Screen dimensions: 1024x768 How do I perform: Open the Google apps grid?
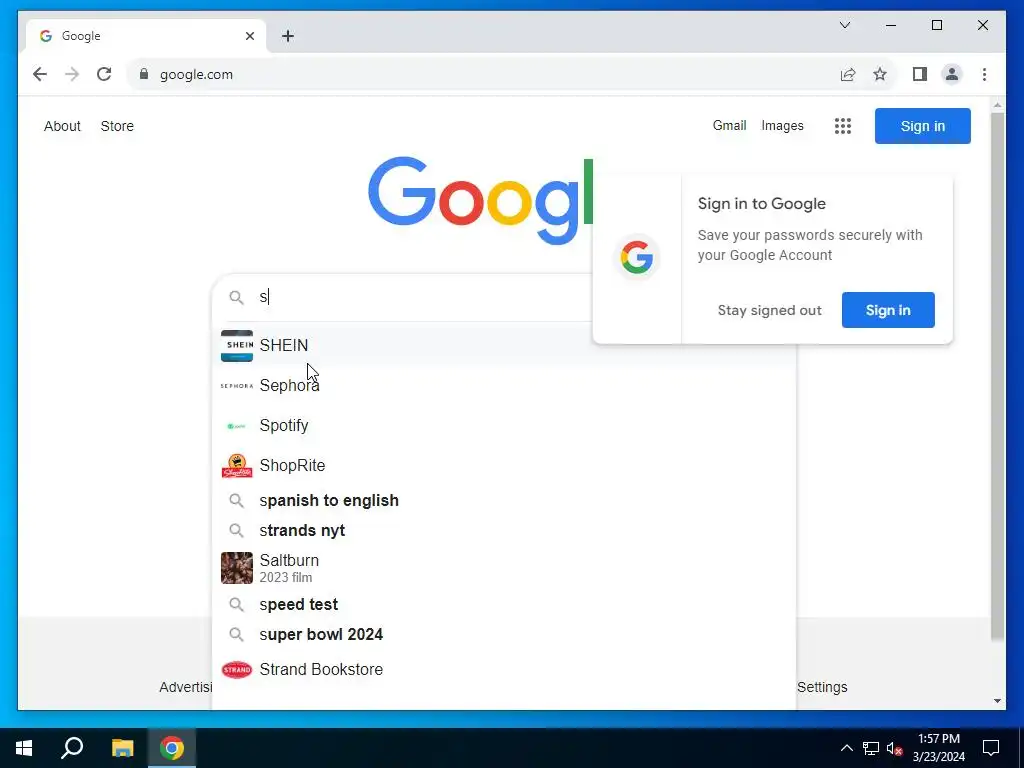(x=842, y=126)
